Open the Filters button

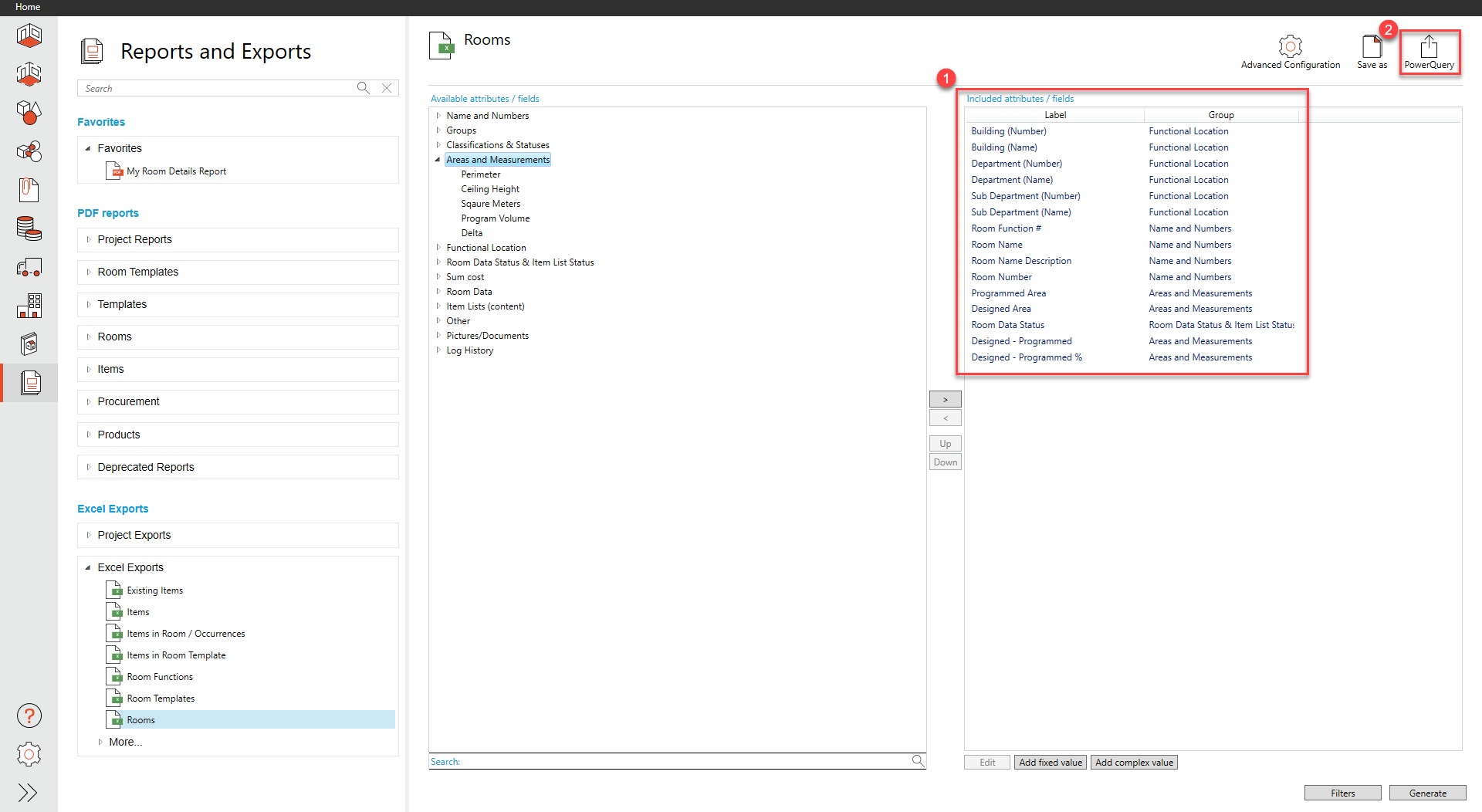(x=1342, y=793)
